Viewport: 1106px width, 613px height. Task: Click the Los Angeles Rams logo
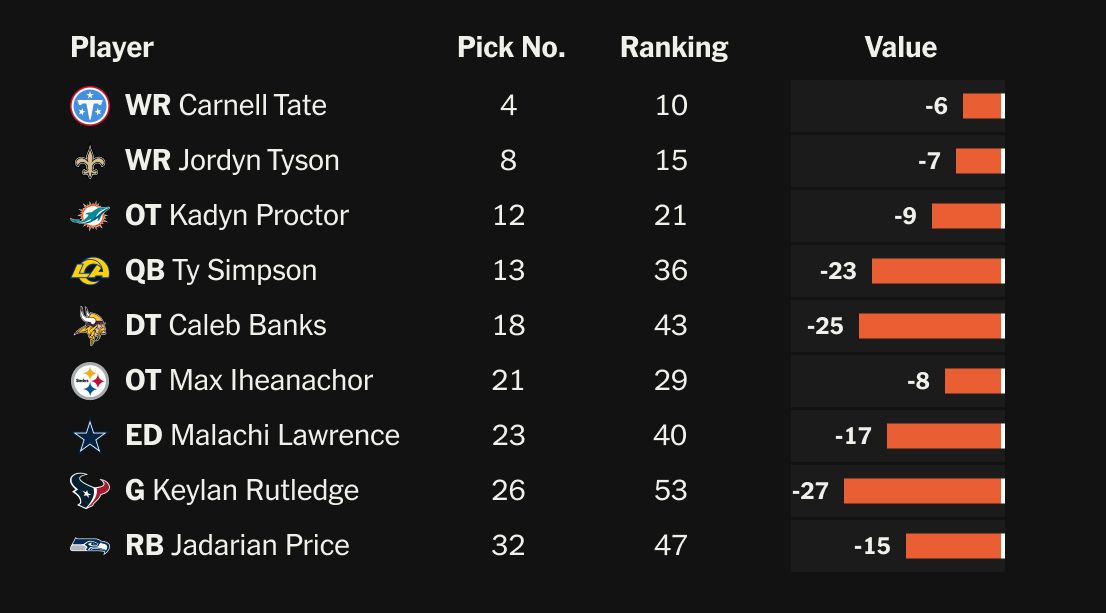(x=90, y=271)
